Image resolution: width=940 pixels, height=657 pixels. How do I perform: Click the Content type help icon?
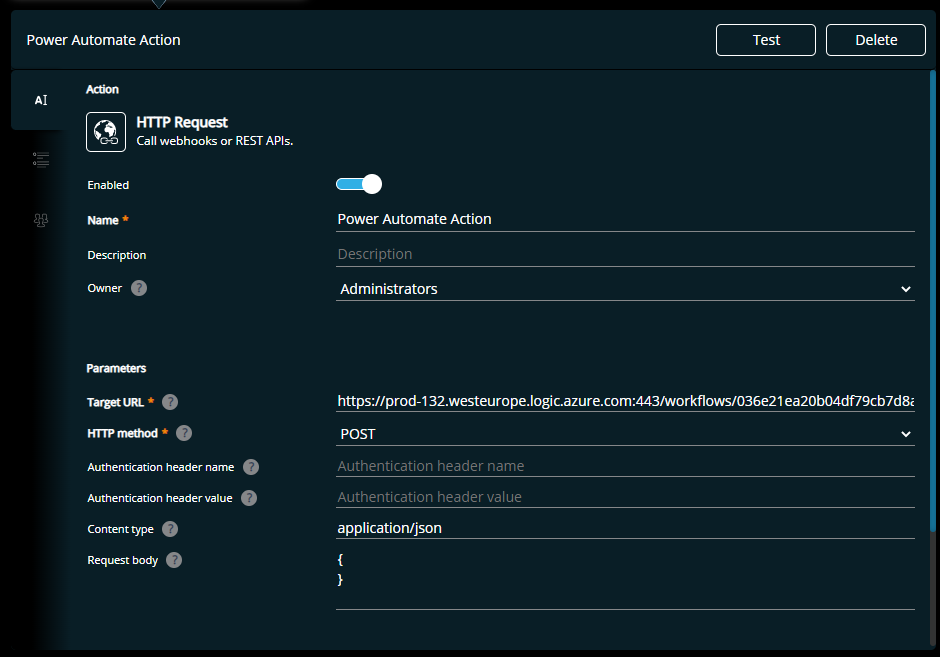click(x=170, y=529)
